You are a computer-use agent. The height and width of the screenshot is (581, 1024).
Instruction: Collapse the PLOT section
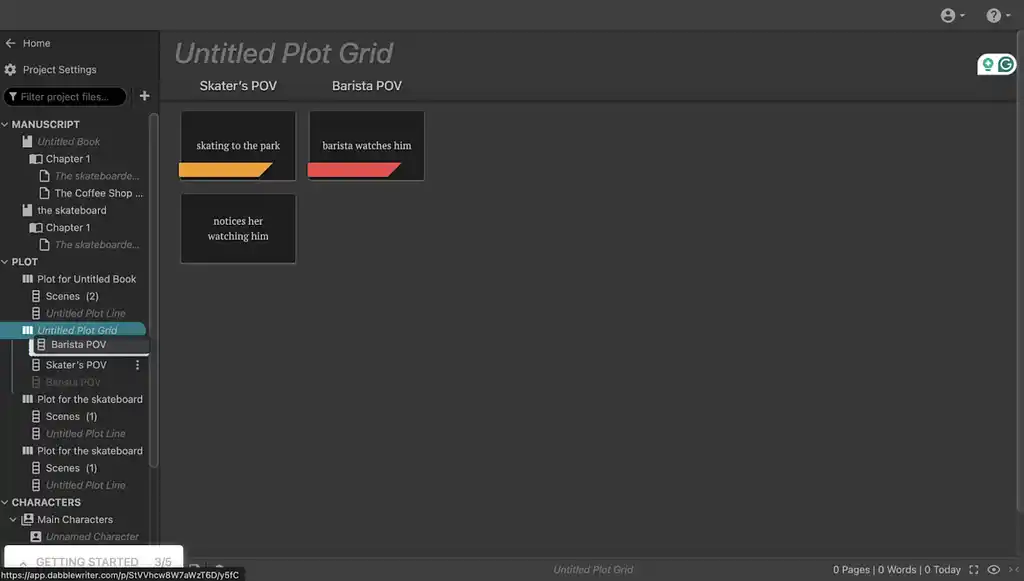click(x=5, y=262)
